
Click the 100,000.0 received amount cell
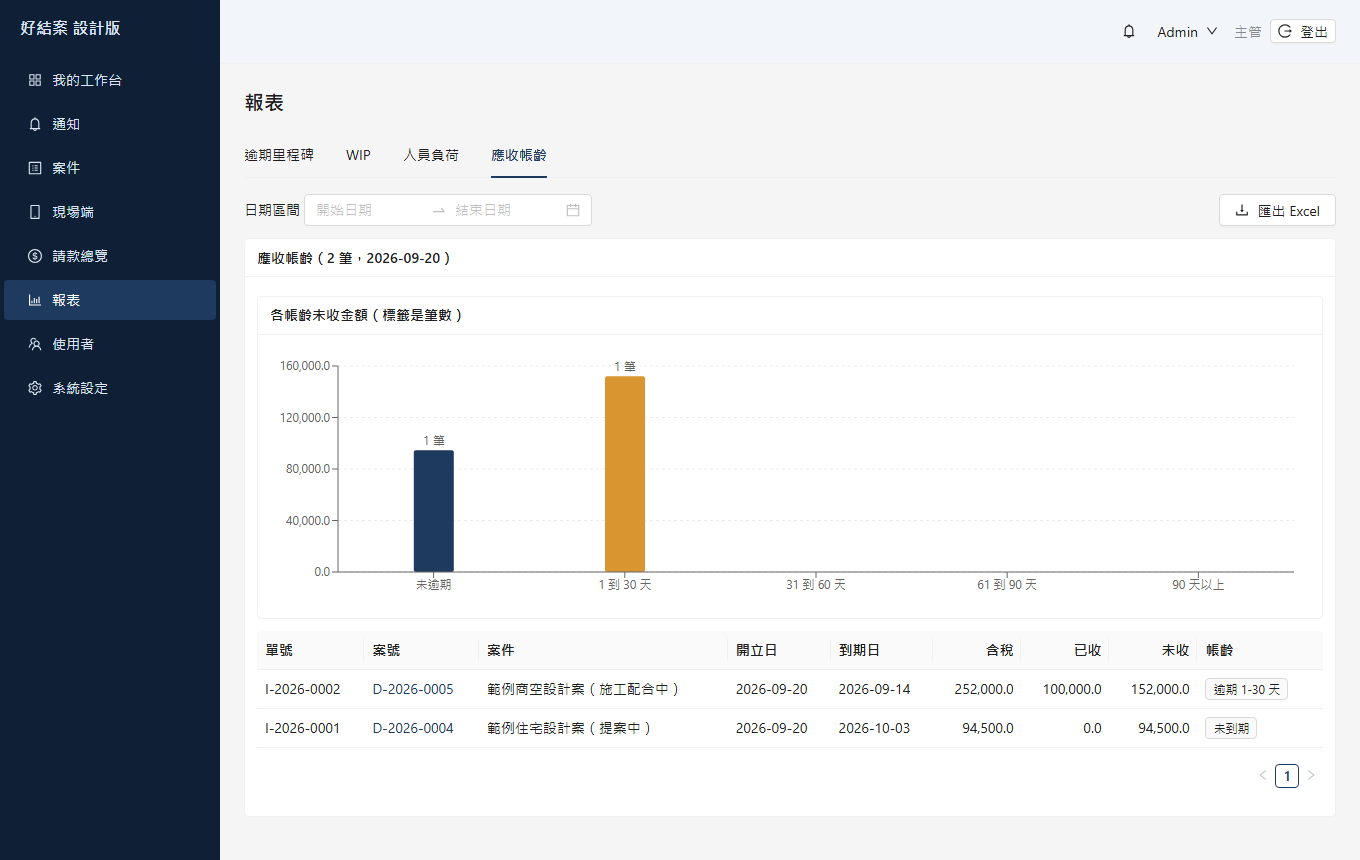pos(1067,689)
